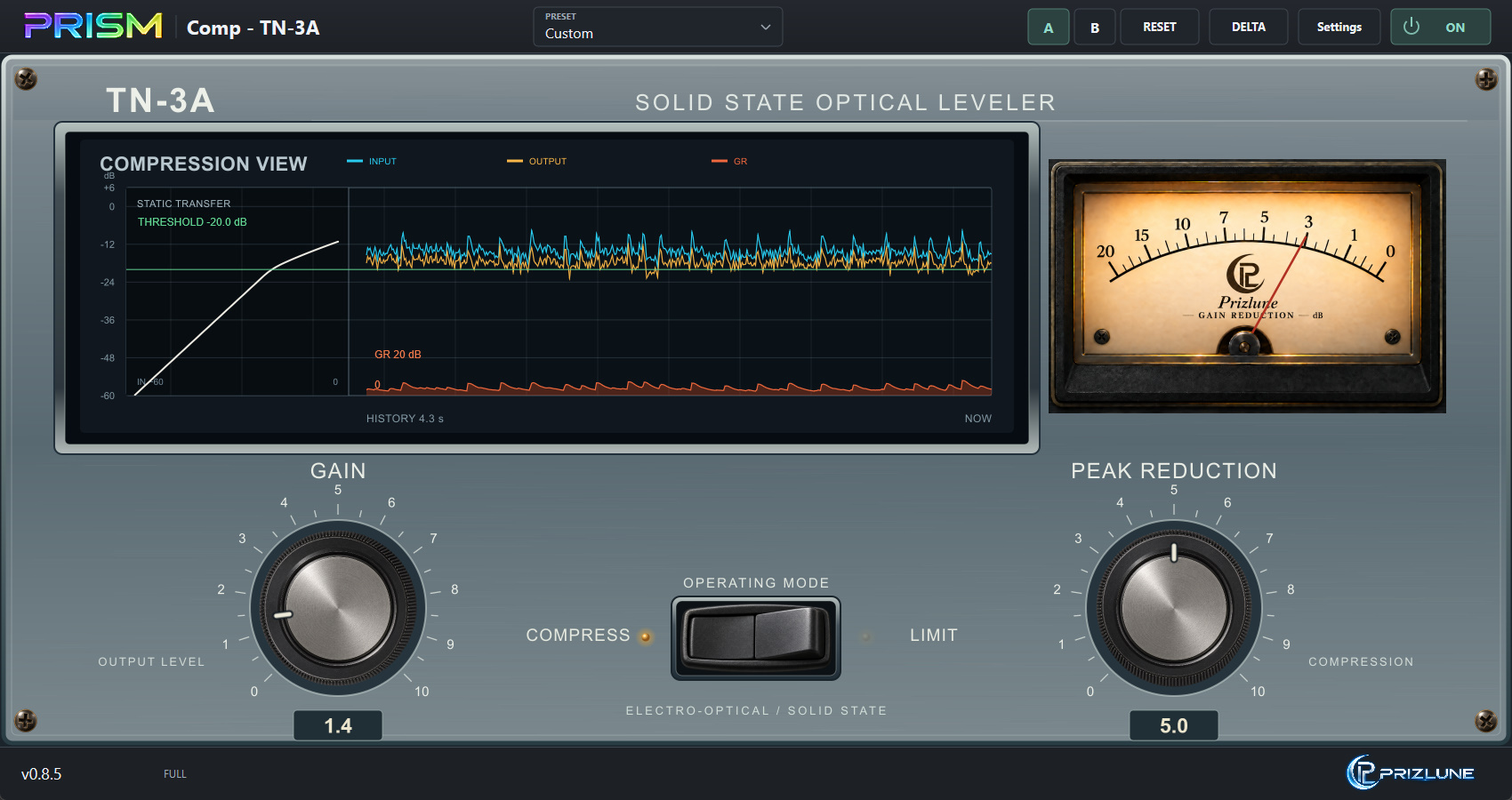Click the OUTPUT legend marker
The image size is (1512, 800).
pos(515,161)
